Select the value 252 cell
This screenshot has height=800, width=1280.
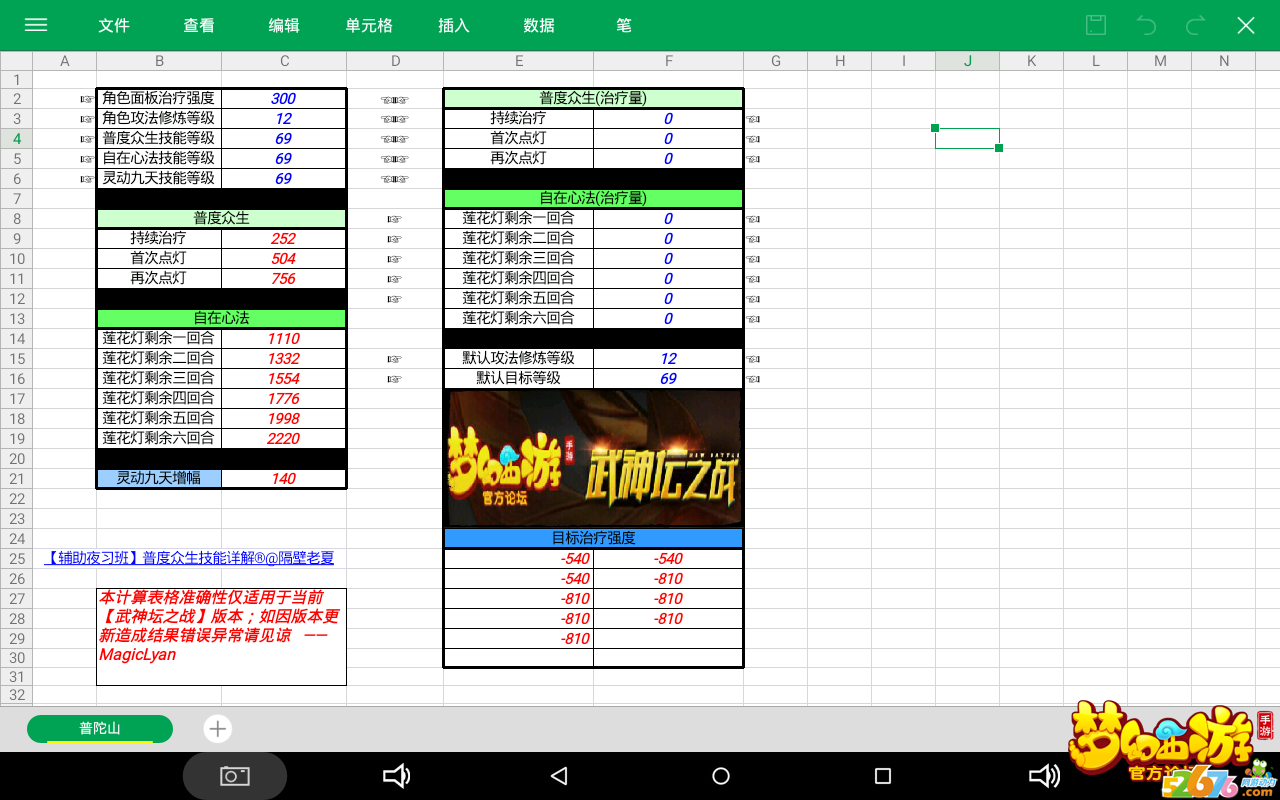(x=284, y=238)
